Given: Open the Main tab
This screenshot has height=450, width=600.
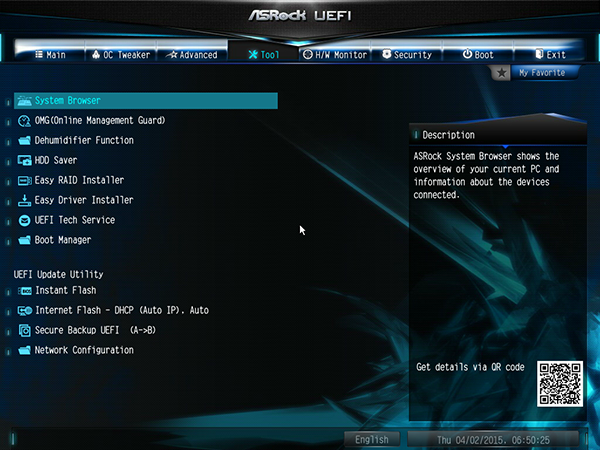Looking at the screenshot, I should (50, 55).
